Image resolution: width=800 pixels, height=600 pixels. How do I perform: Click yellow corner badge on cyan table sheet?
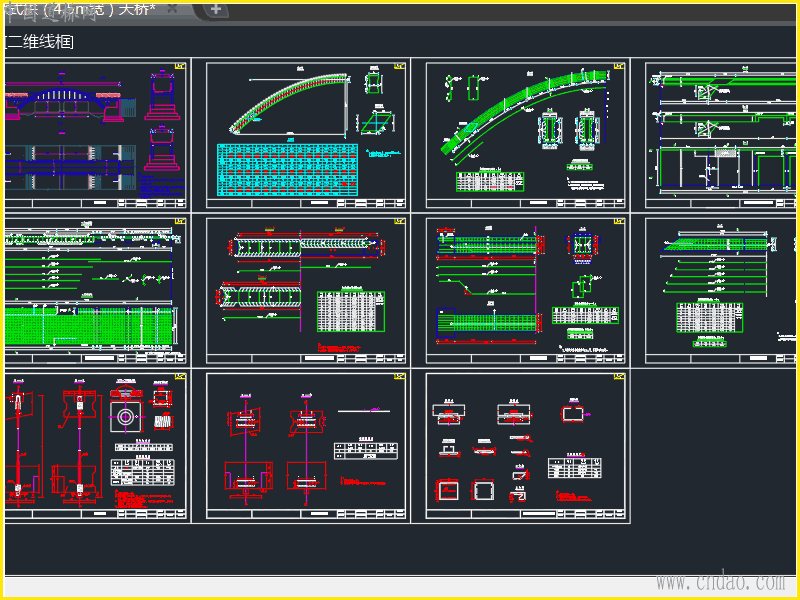(400, 67)
